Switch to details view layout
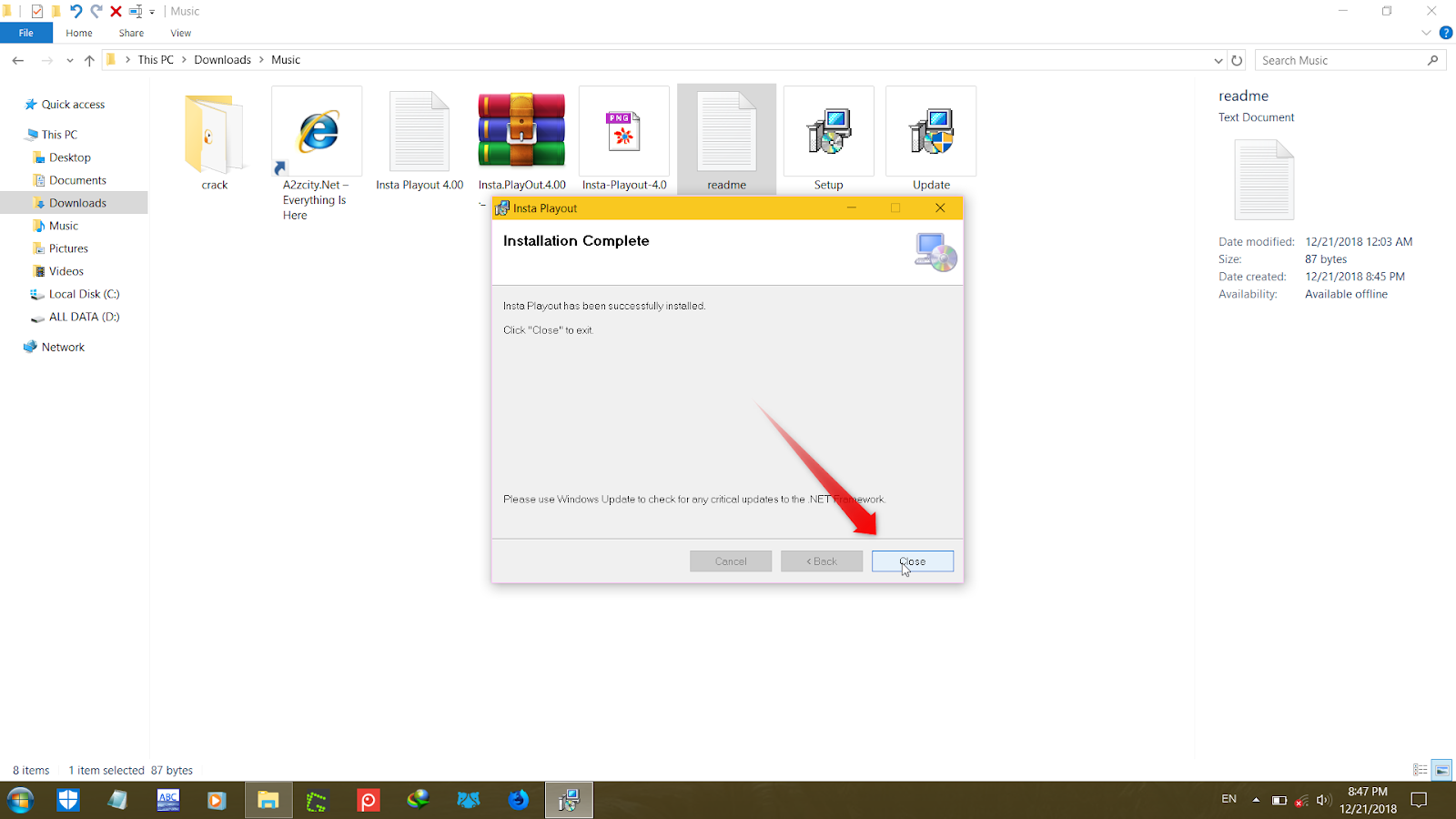The width and height of the screenshot is (1456, 819). (1420, 770)
